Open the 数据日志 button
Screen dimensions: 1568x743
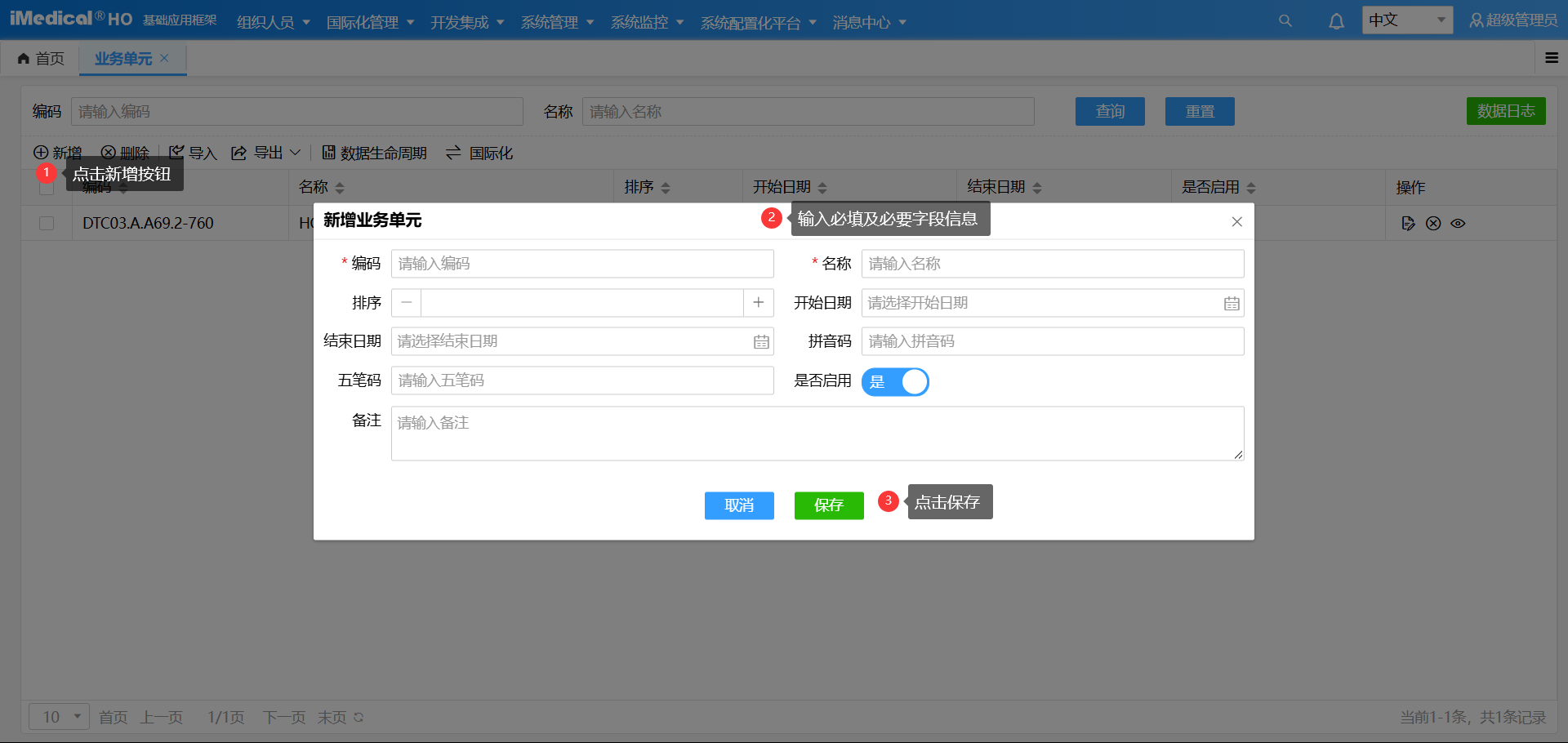[x=1506, y=111]
